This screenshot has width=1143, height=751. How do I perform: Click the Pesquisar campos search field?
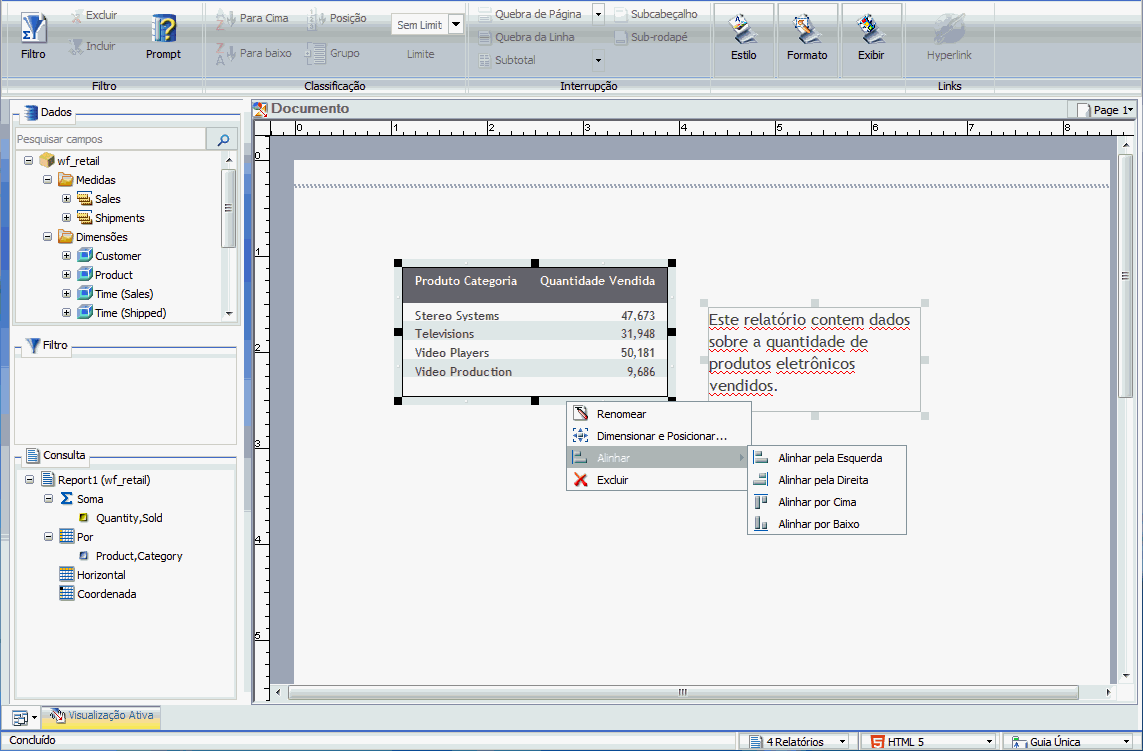point(111,139)
